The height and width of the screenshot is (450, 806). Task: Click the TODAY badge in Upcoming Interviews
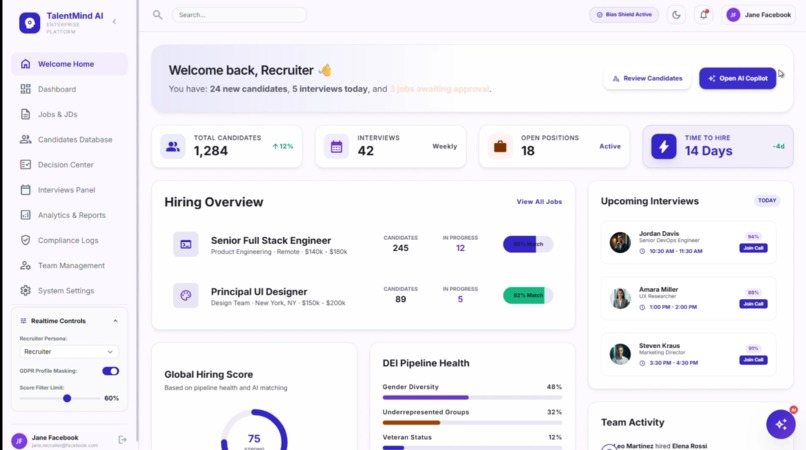(767, 201)
